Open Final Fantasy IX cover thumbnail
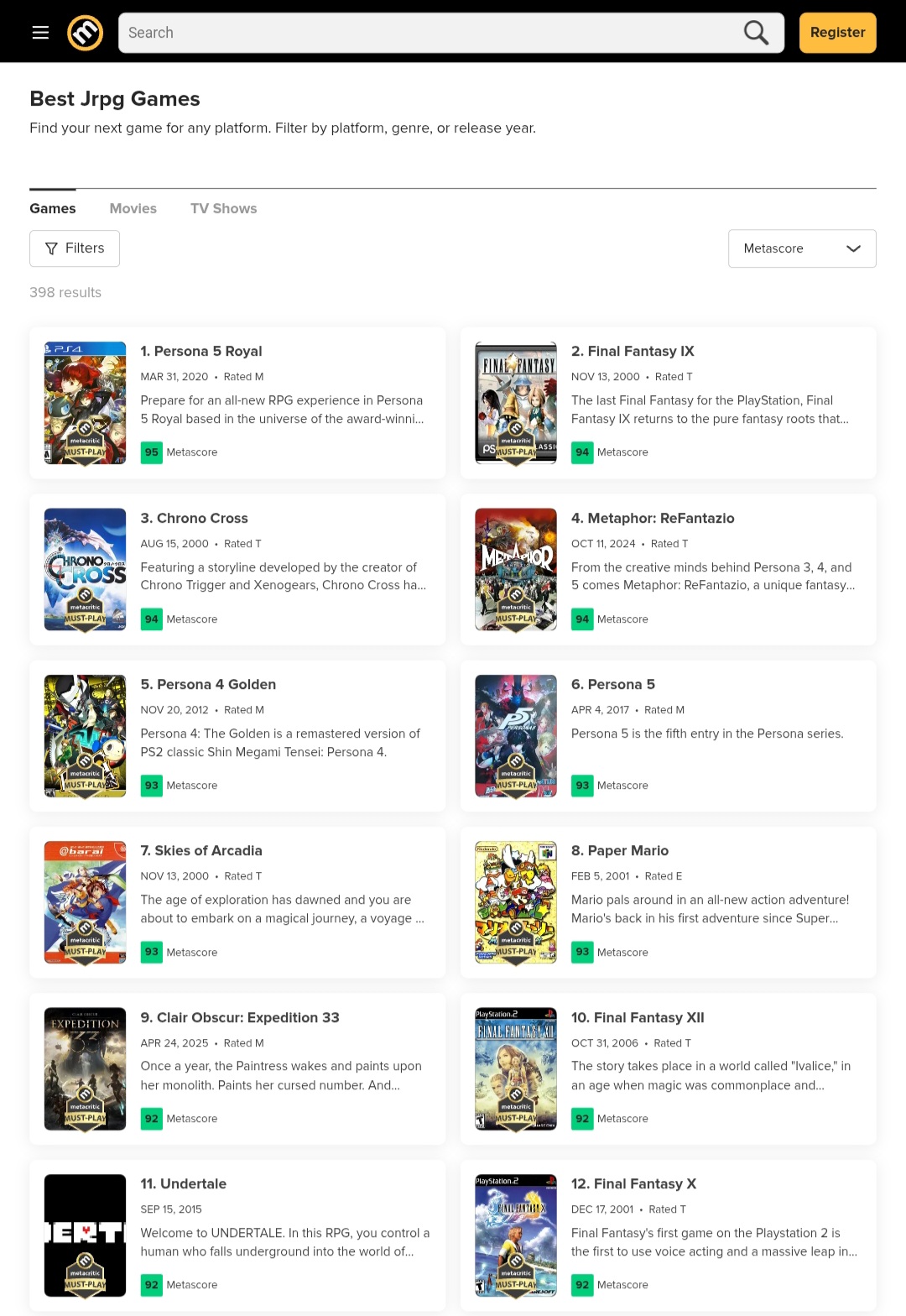The image size is (906, 1316). (x=516, y=403)
